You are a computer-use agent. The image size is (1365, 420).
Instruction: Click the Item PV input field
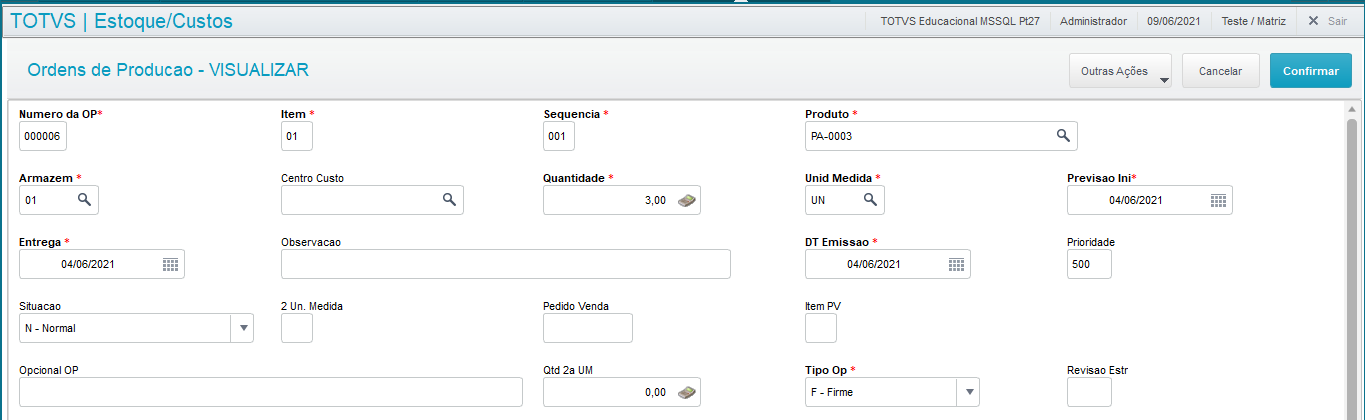[x=821, y=328]
